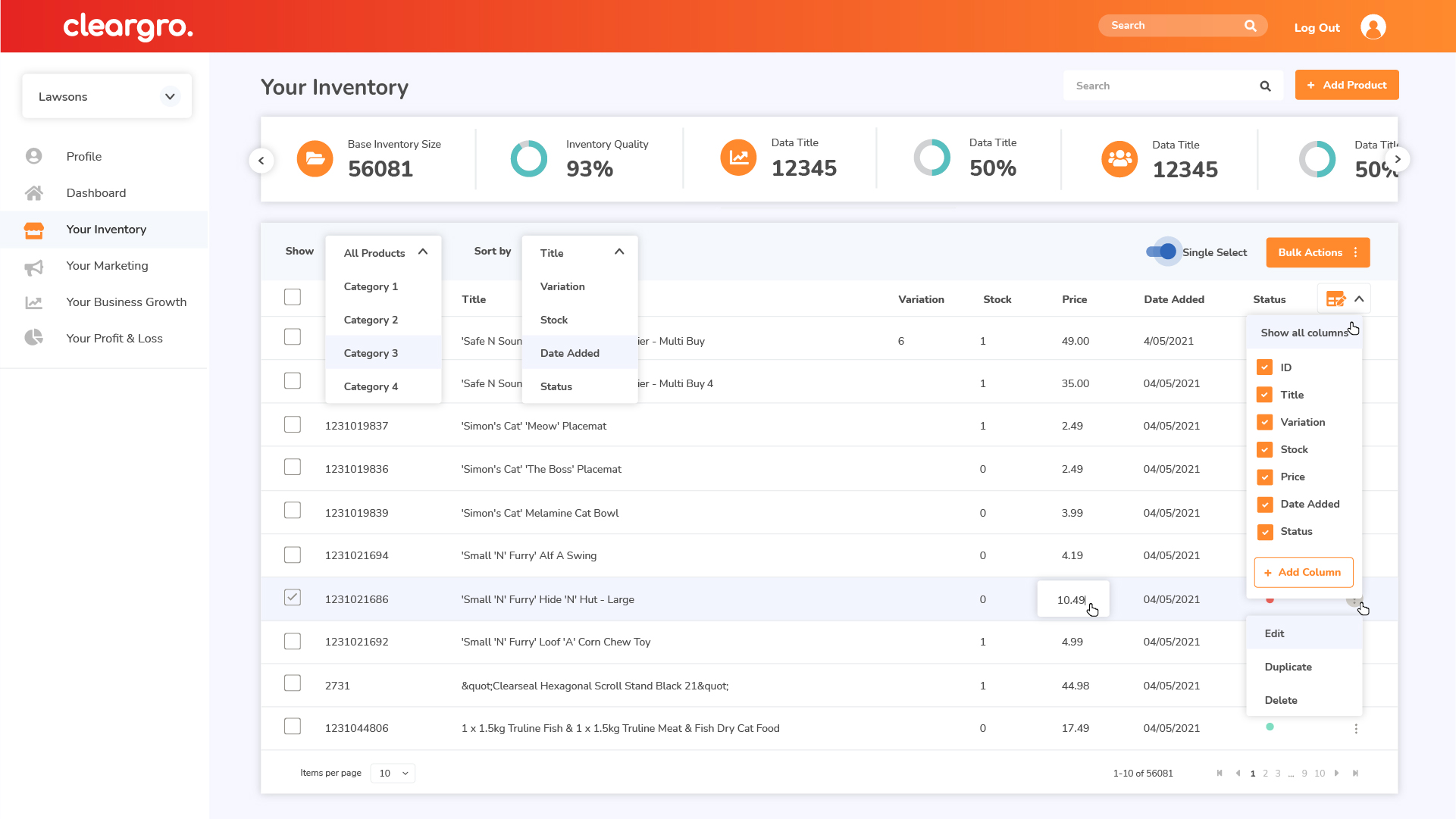
Task: Click the Your Profit & Loss pie icon
Action: tap(33, 338)
